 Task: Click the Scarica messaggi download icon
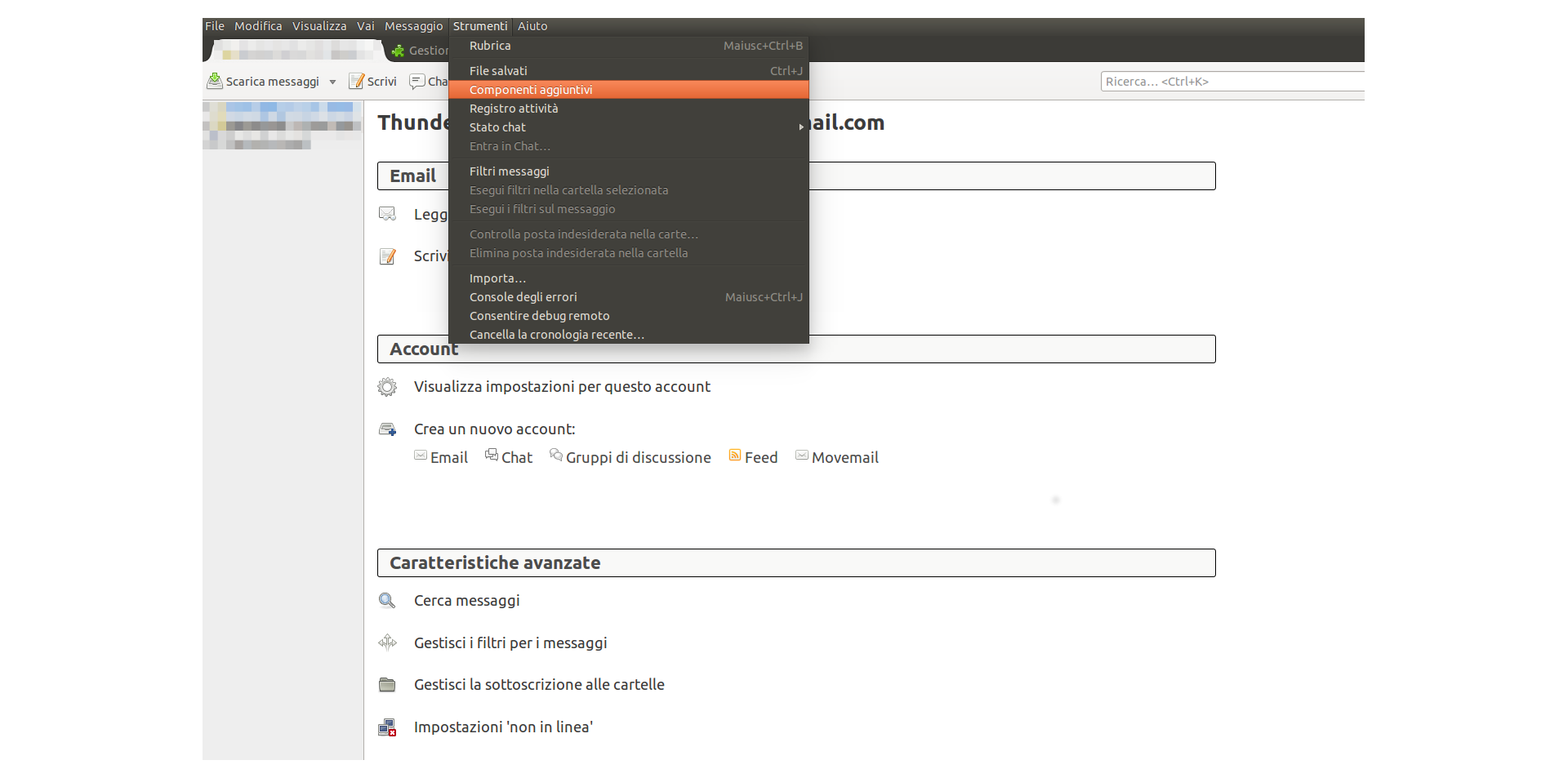coord(215,81)
